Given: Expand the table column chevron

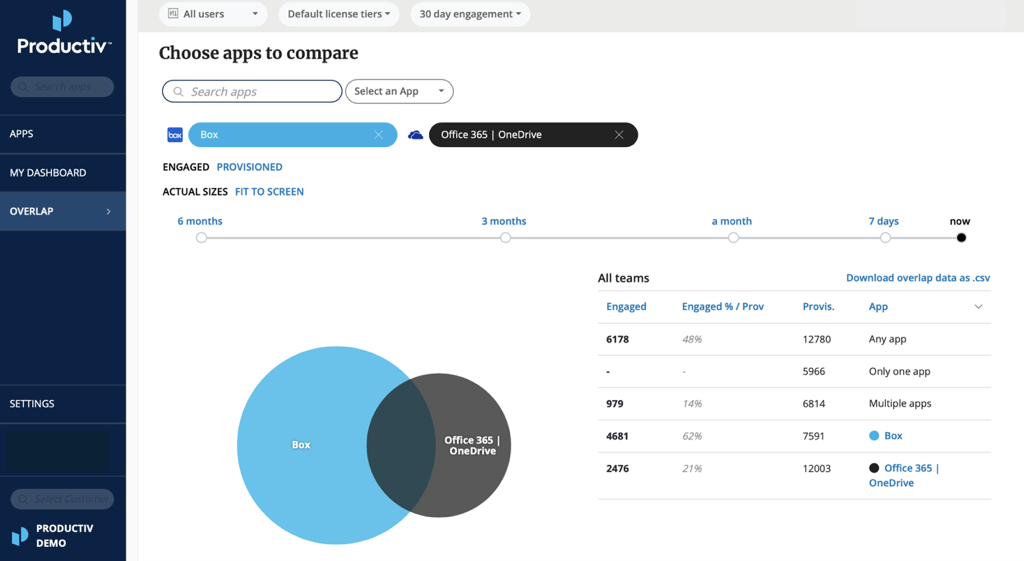Looking at the screenshot, I should coord(978,306).
